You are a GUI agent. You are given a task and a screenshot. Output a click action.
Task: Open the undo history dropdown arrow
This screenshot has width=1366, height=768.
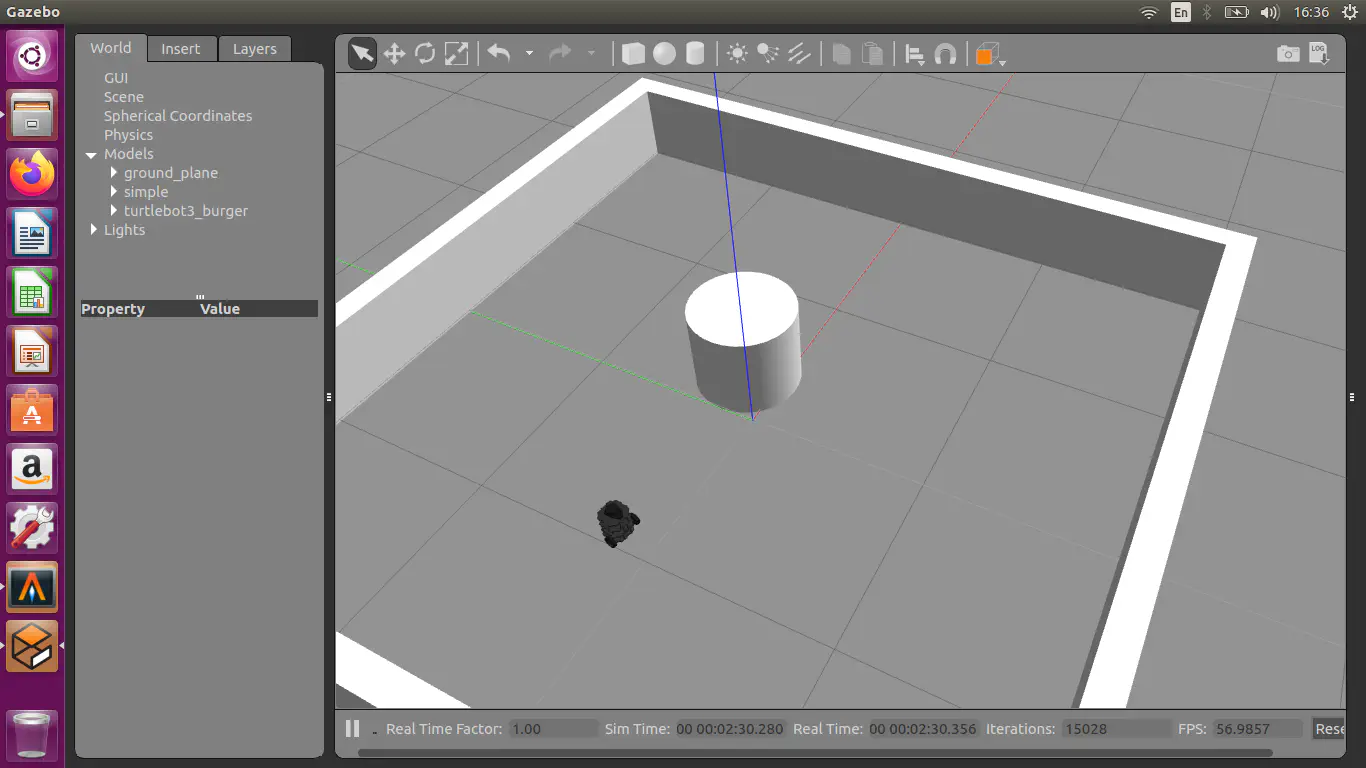529,54
